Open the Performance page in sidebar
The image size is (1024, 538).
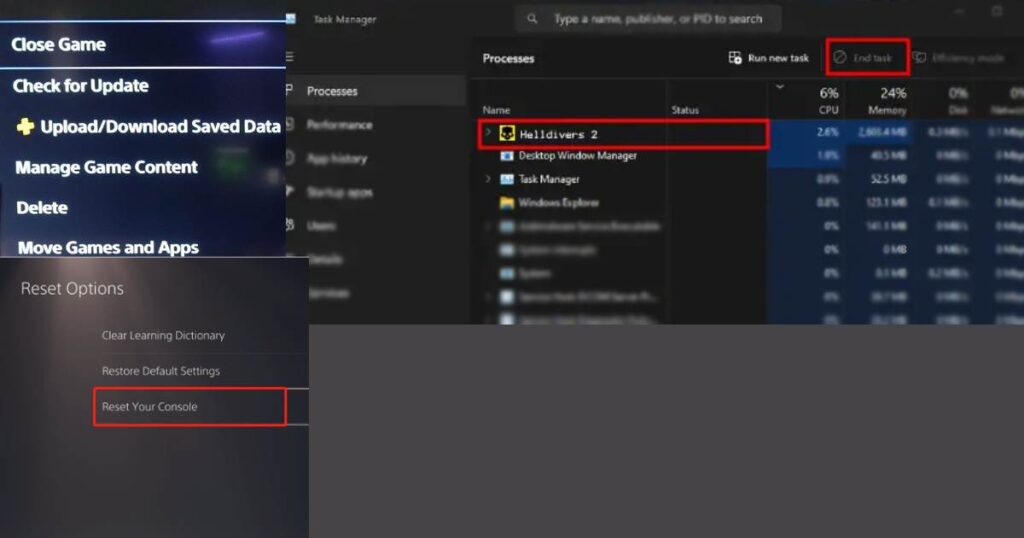pos(339,125)
